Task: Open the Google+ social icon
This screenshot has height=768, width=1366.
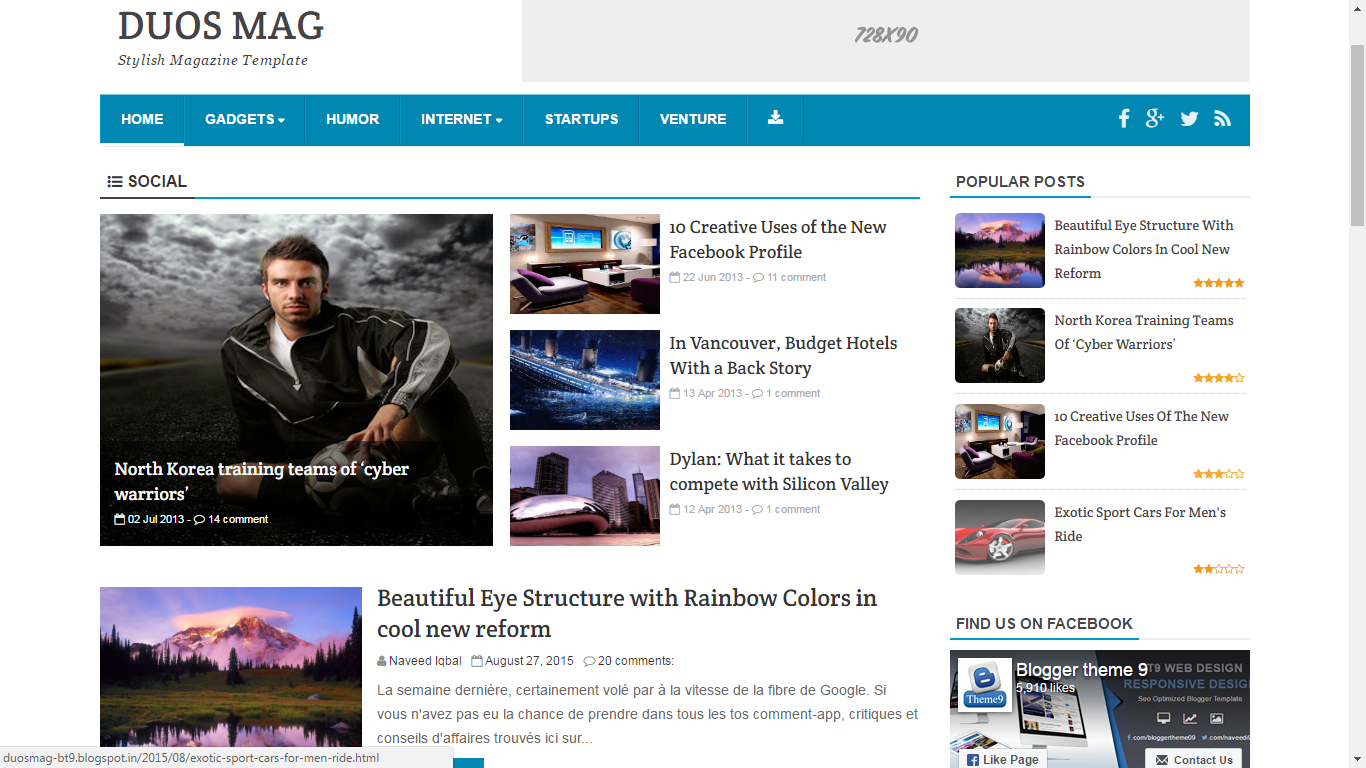Action: 1156,119
